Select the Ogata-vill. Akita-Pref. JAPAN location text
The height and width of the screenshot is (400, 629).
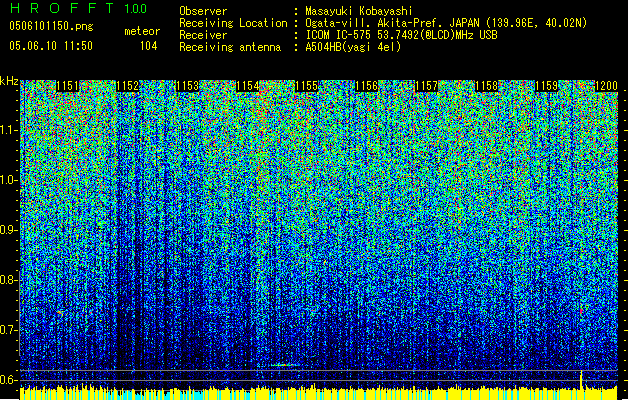point(446,23)
